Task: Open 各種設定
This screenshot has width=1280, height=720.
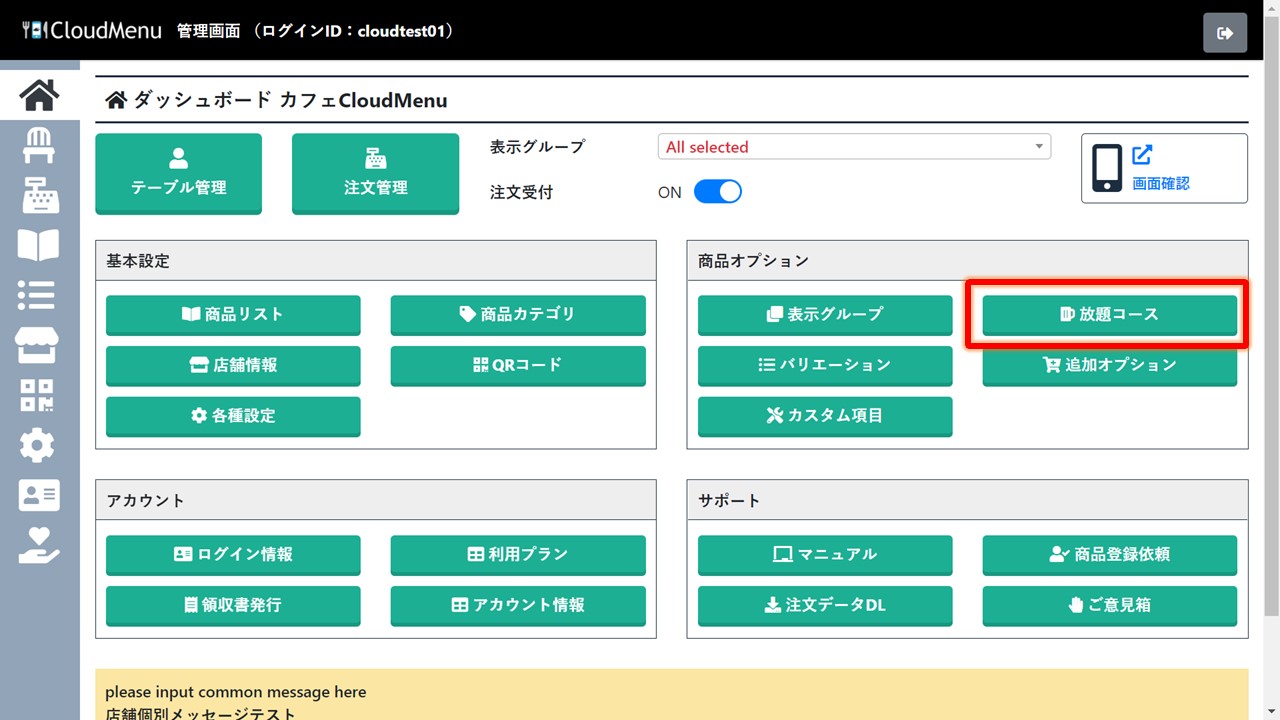Action: 233,416
